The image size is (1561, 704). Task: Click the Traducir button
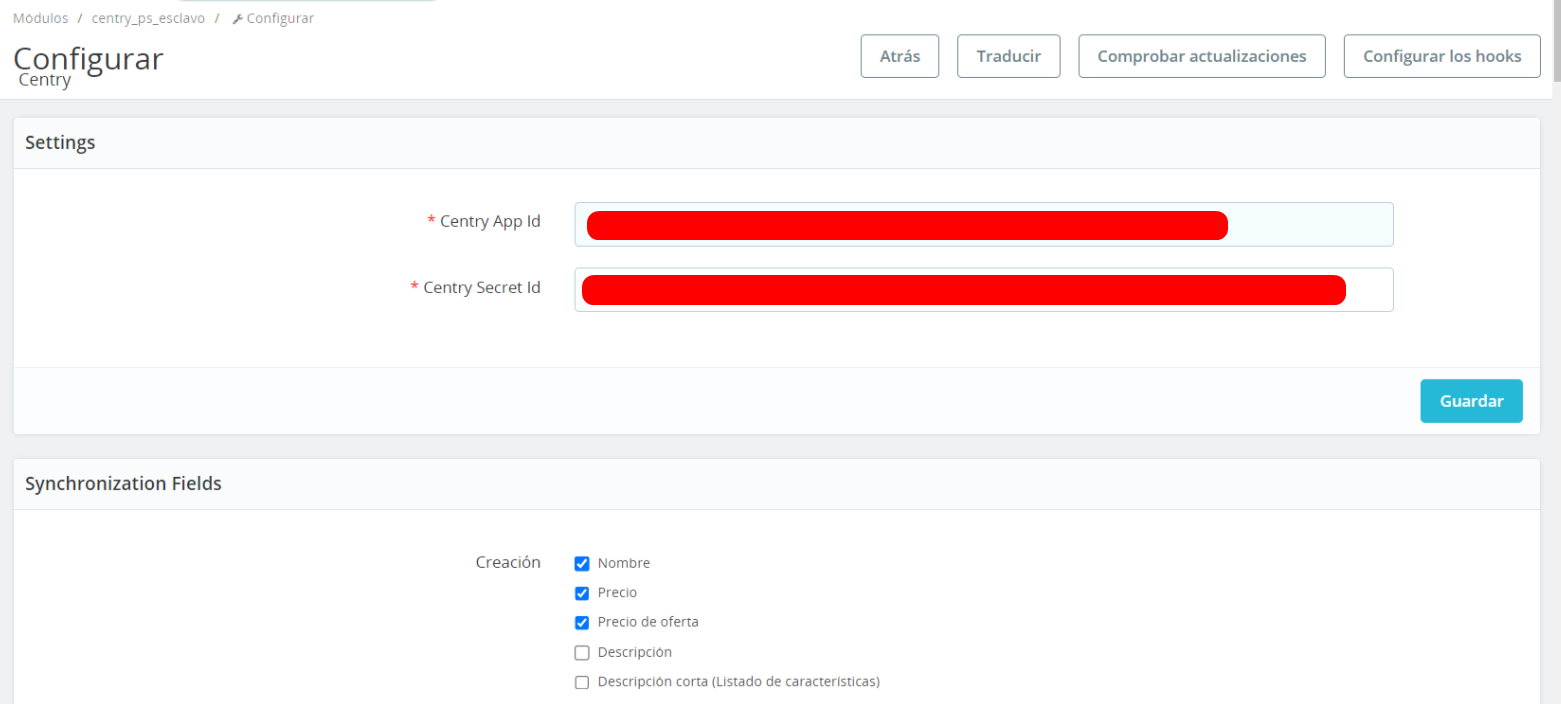[x=1009, y=56]
